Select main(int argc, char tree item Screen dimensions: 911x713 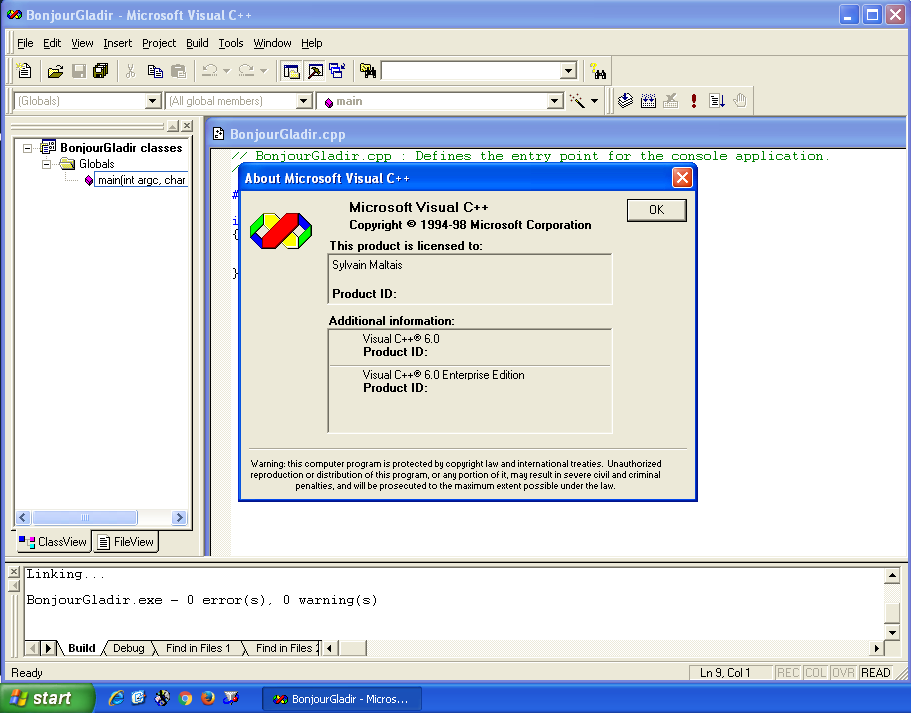(x=141, y=180)
